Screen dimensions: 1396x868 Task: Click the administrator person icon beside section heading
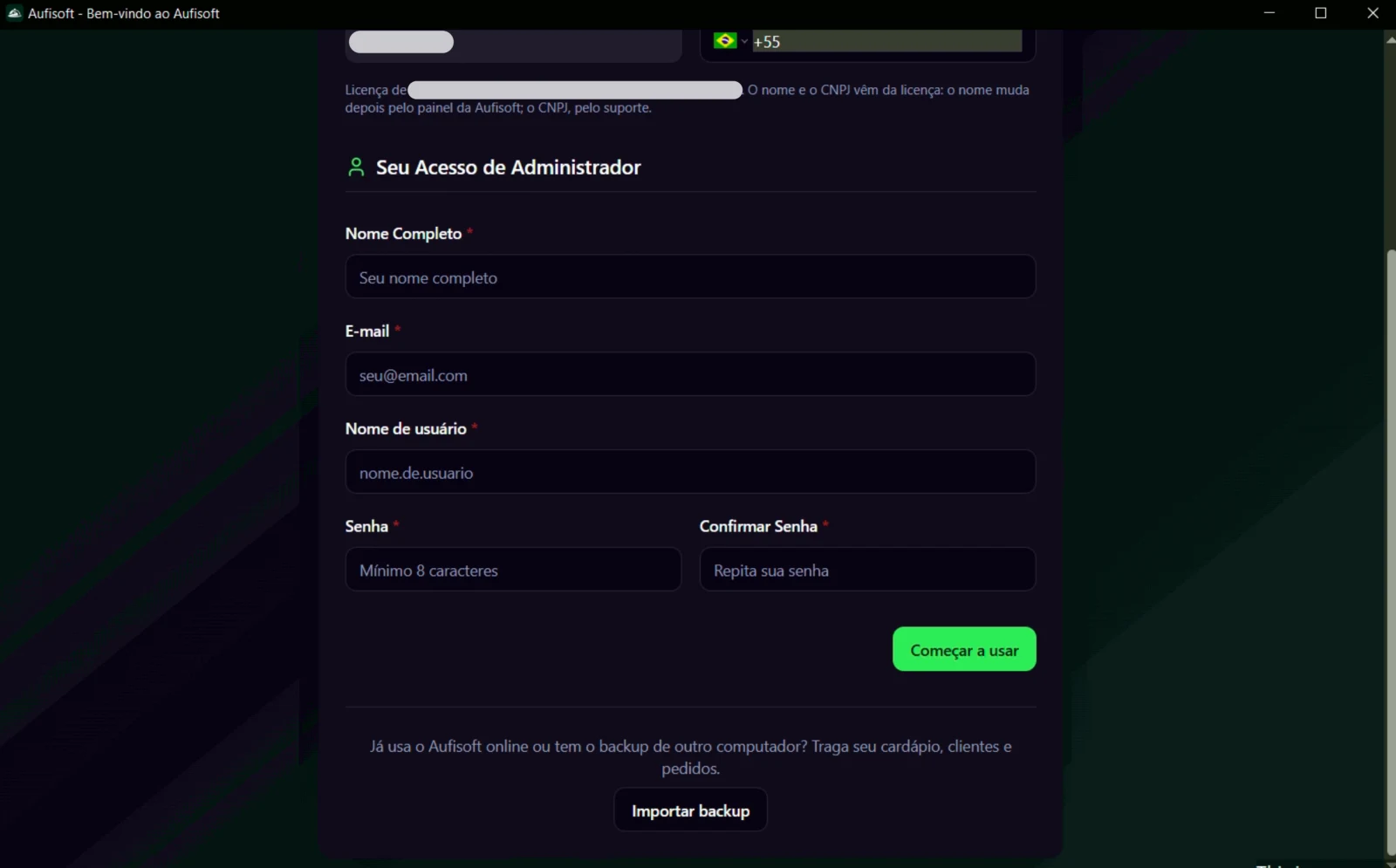356,167
